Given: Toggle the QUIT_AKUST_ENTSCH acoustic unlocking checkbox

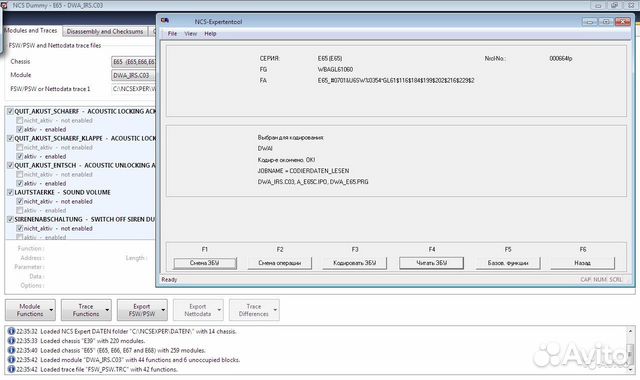Looking at the screenshot, I should point(10,165).
